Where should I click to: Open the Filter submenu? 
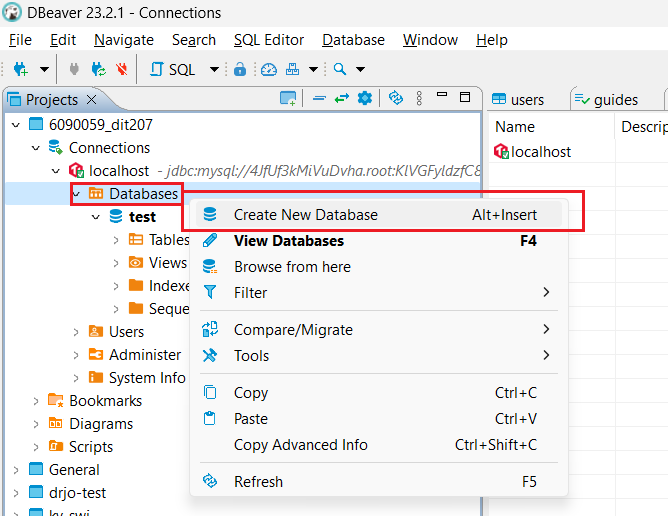tap(379, 293)
